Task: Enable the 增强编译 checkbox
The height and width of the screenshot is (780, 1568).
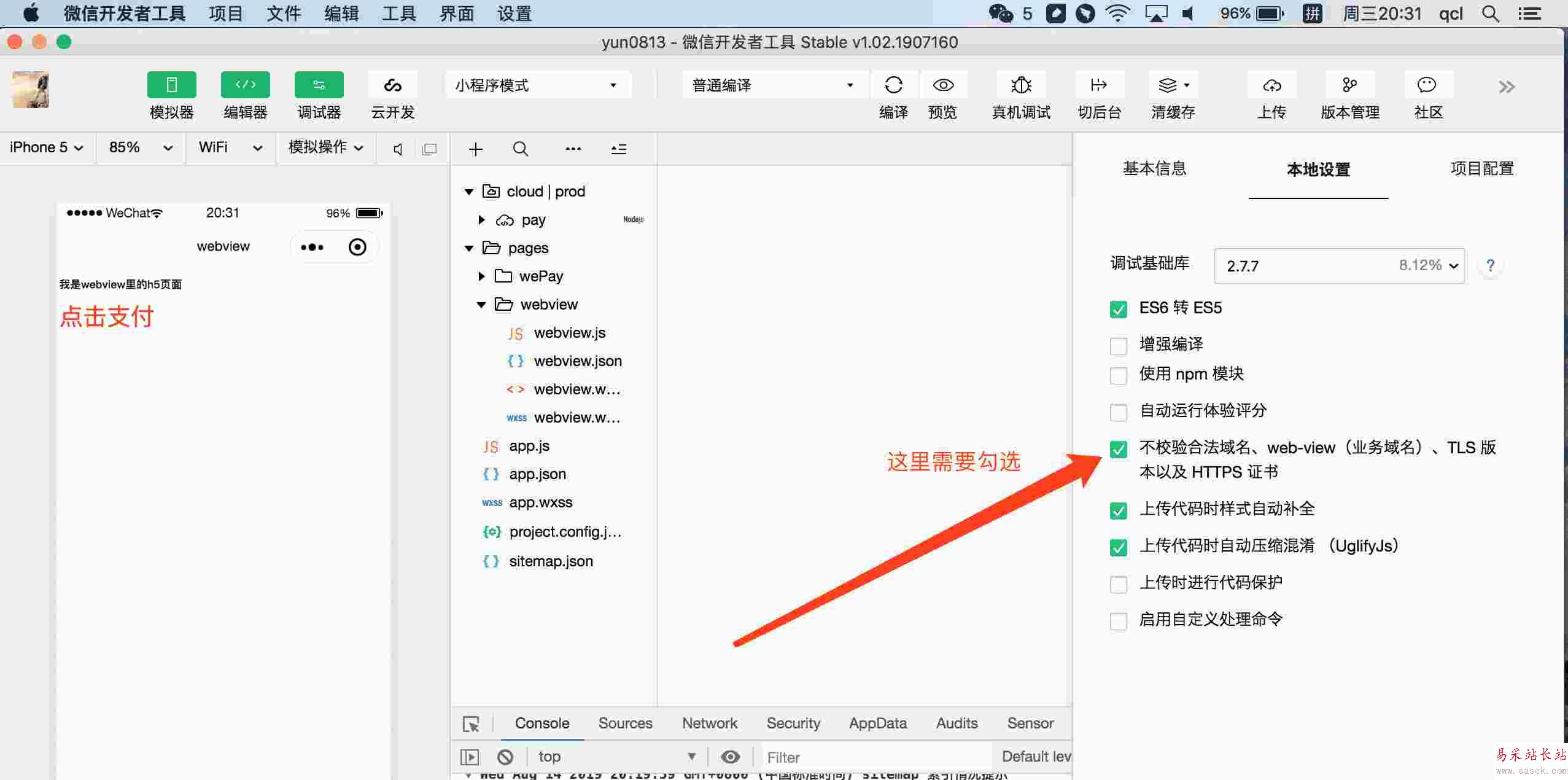Action: pyautogui.click(x=1119, y=346)
